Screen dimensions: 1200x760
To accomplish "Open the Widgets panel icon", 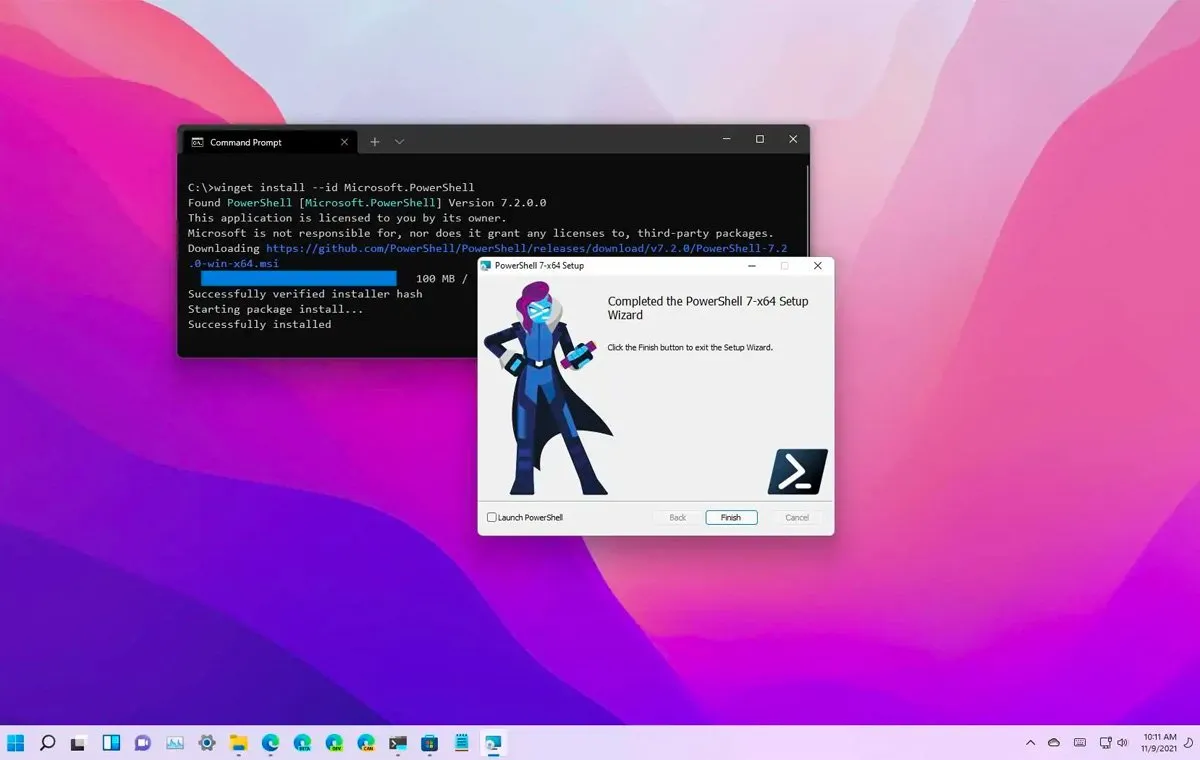I will 111,743.
